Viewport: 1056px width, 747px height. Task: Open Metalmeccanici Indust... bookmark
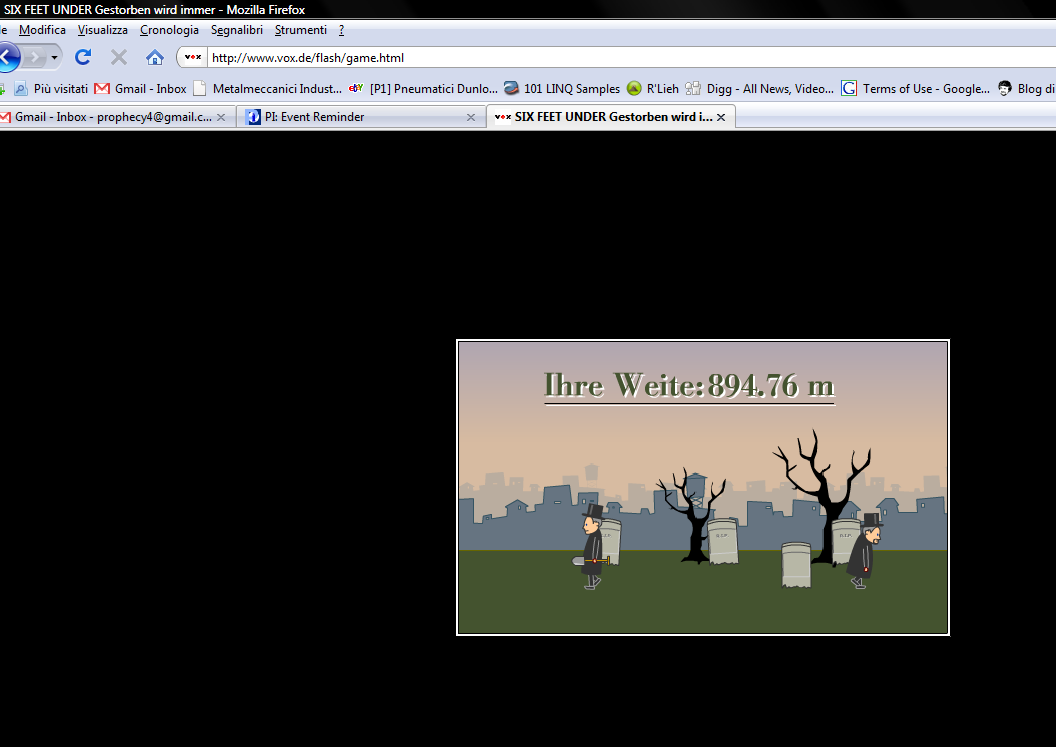click(267, 88)
